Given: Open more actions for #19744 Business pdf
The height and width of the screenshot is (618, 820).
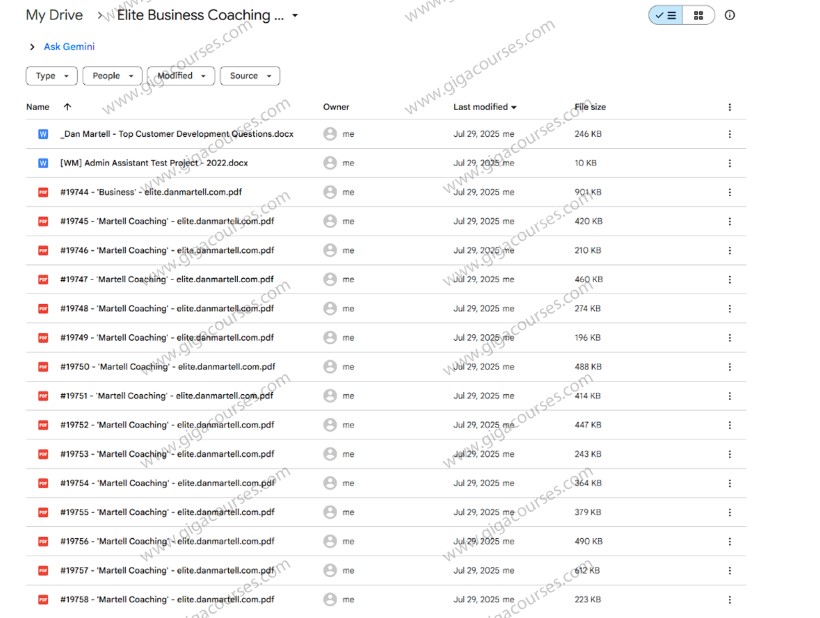Looking at the screenshot, I should [730, 192].
